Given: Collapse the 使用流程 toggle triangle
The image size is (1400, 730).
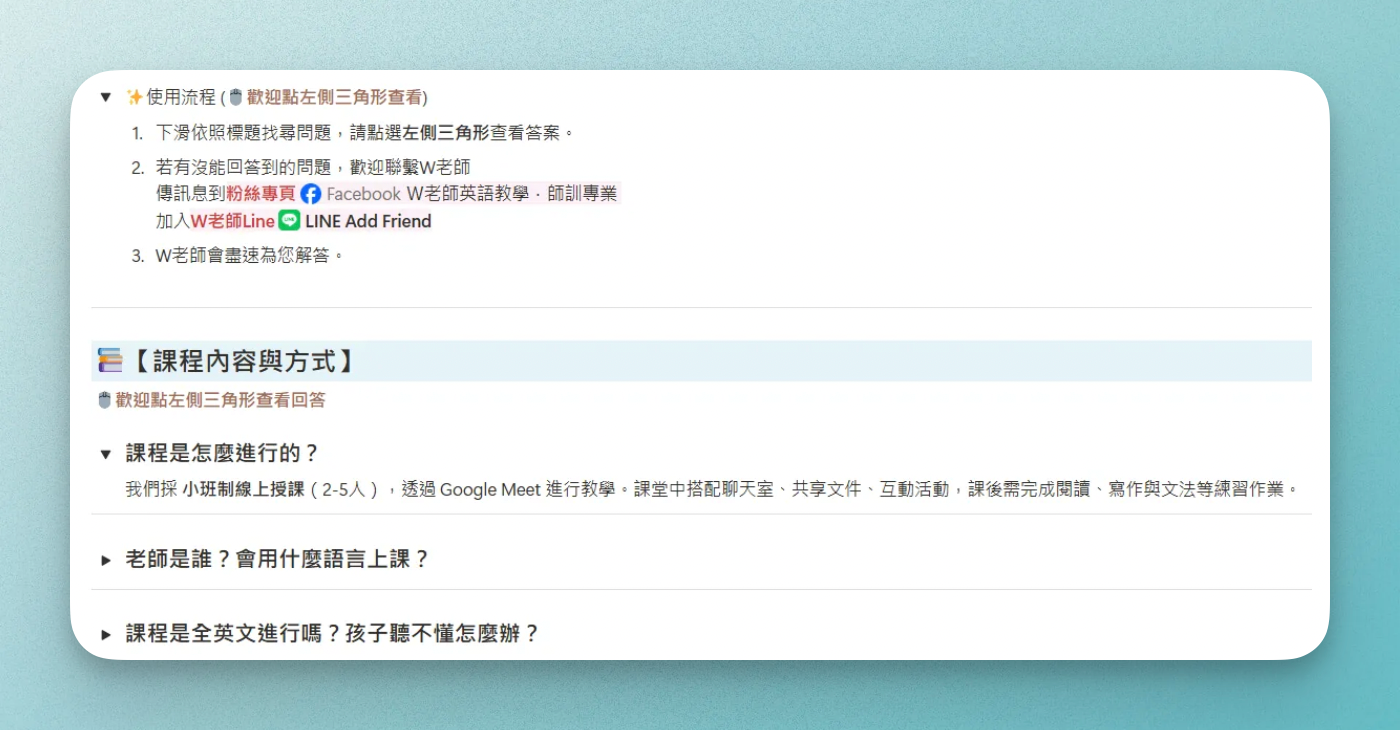Looking at the screenshot, I should point(105,97).
